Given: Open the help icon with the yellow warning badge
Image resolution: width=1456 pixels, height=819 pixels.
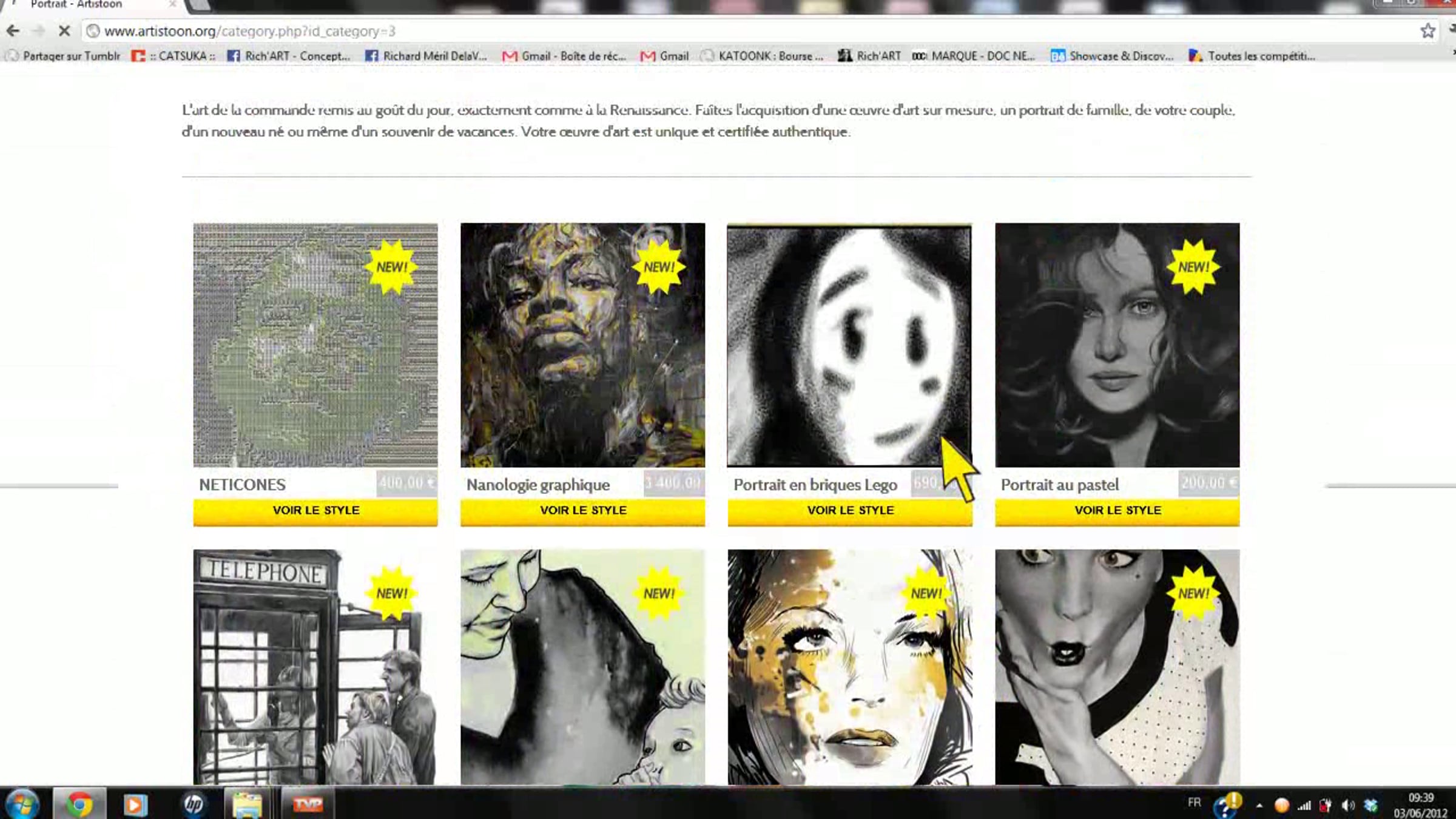Looking at the screenshot, I should pyautogui.click(x=1227, y=804).
